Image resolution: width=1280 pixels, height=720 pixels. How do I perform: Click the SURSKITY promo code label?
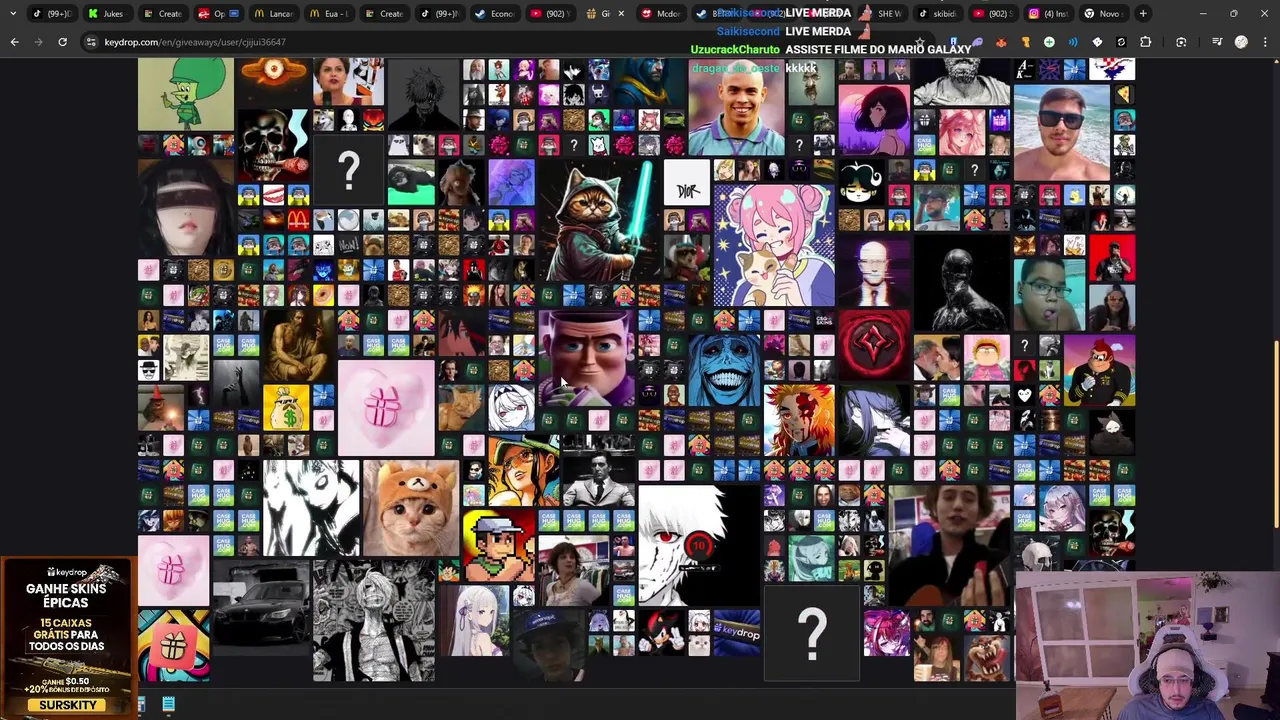point(68,705)
